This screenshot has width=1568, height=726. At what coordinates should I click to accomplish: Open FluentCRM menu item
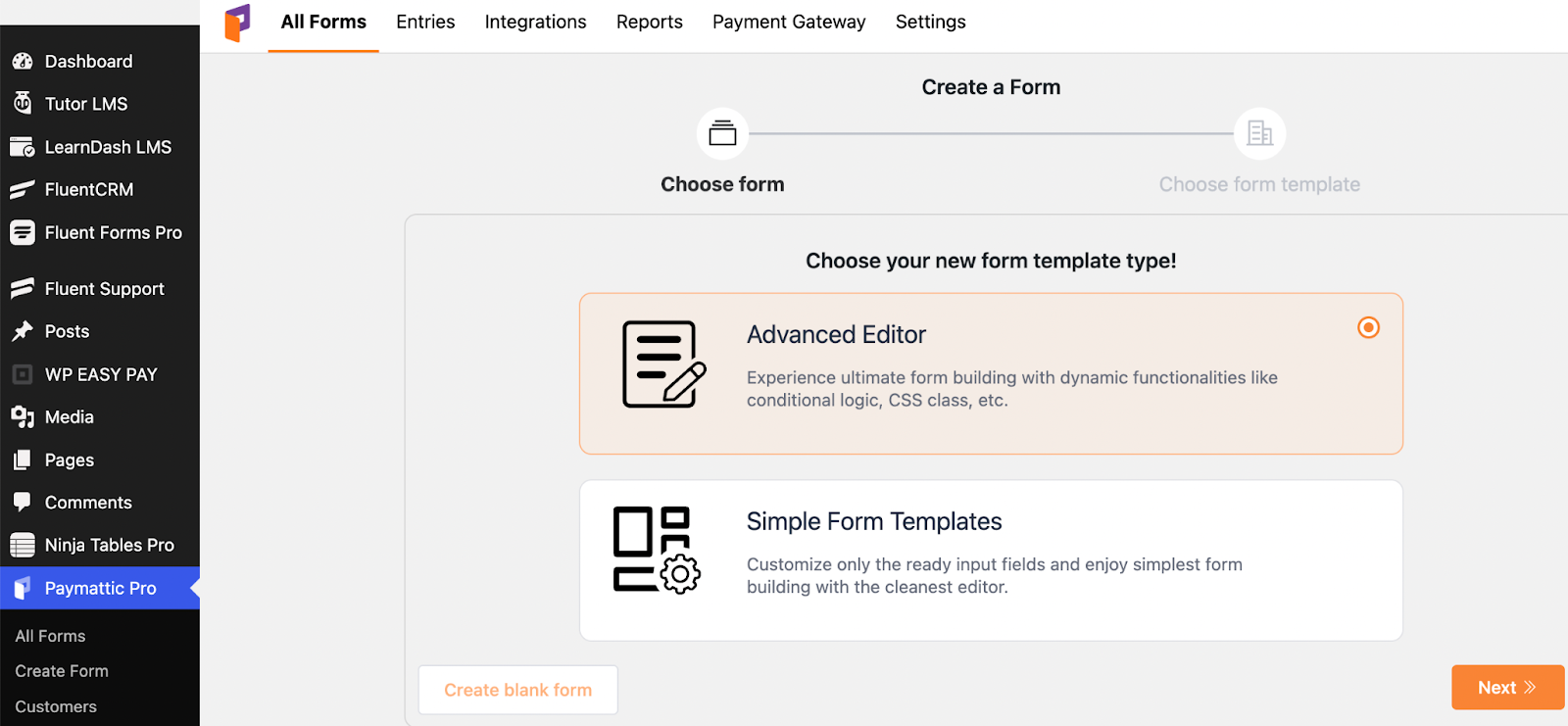pos(100,189)
